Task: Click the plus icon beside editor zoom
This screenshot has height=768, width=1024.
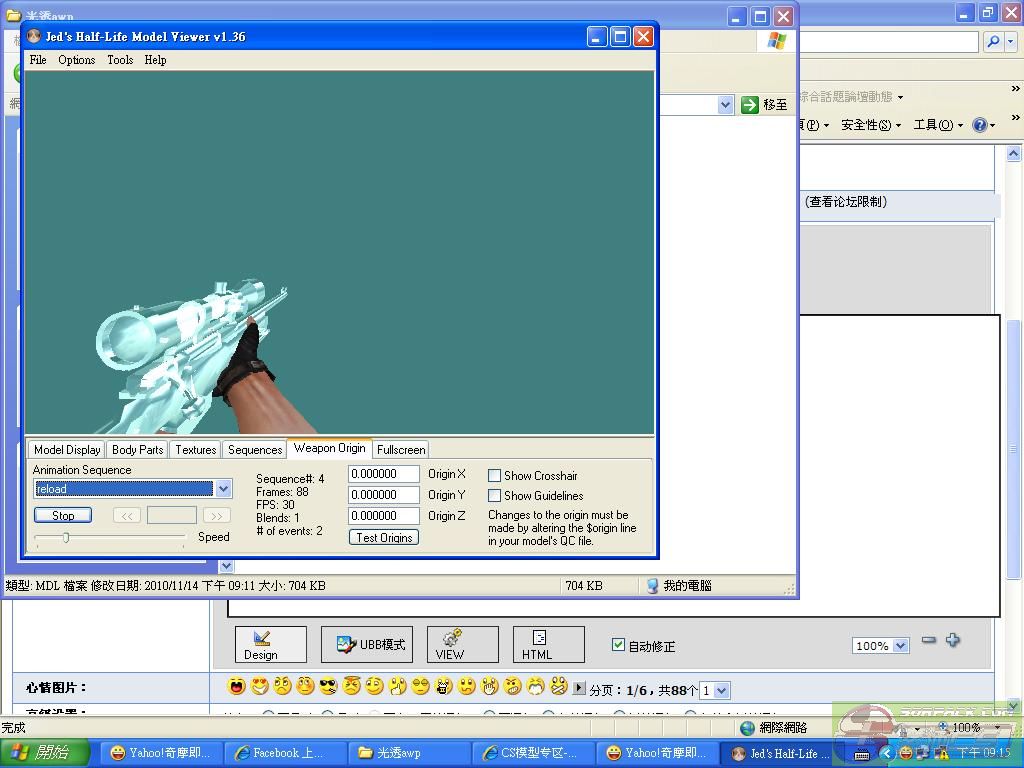Action: click(953, 640)
